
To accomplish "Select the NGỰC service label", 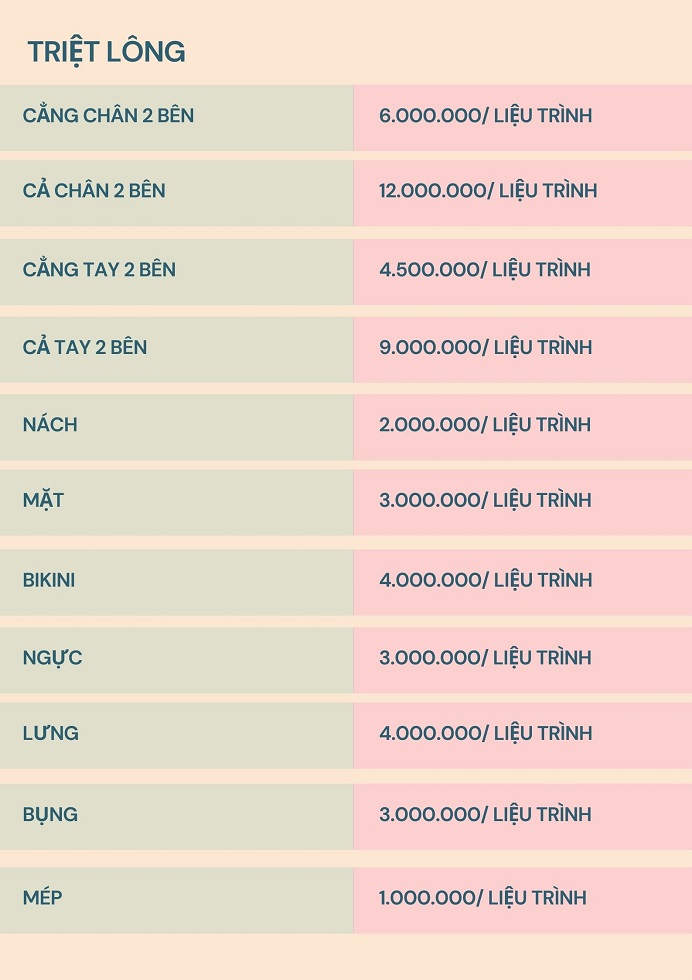I will tap(52, 658).
